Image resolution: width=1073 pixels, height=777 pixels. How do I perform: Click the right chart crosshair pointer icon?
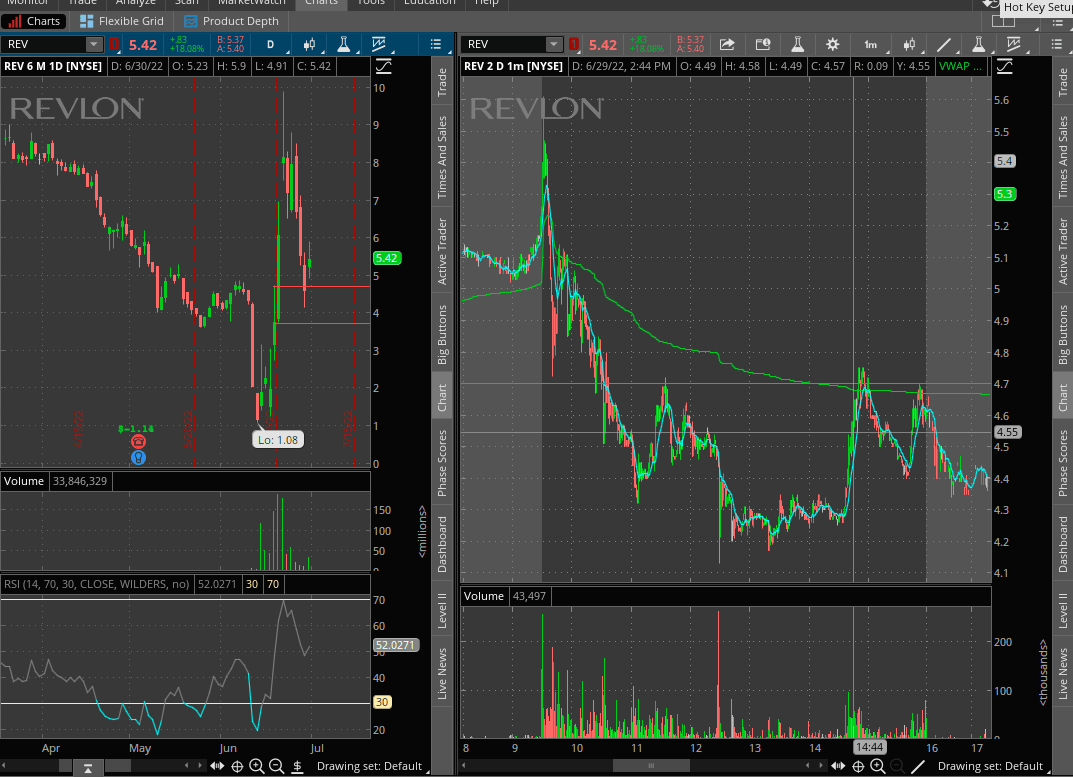pos(858,766)
